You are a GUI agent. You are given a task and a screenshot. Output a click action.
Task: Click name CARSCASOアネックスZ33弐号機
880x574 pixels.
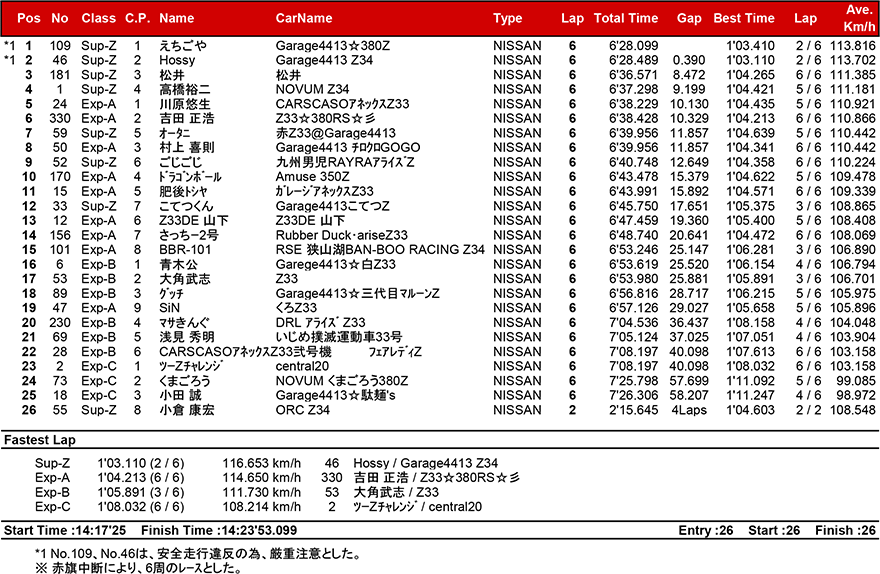tap(245, 352)
